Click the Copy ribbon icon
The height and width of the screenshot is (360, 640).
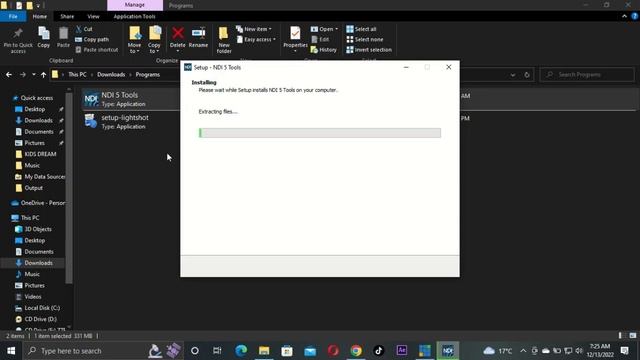click(44, 38)
